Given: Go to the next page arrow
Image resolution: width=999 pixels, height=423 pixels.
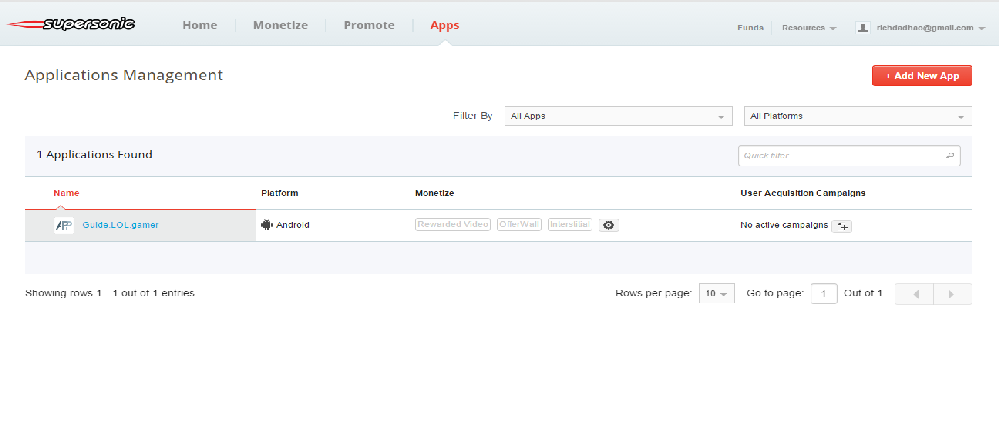Looking at the screenshot, I should coord(952,294).
